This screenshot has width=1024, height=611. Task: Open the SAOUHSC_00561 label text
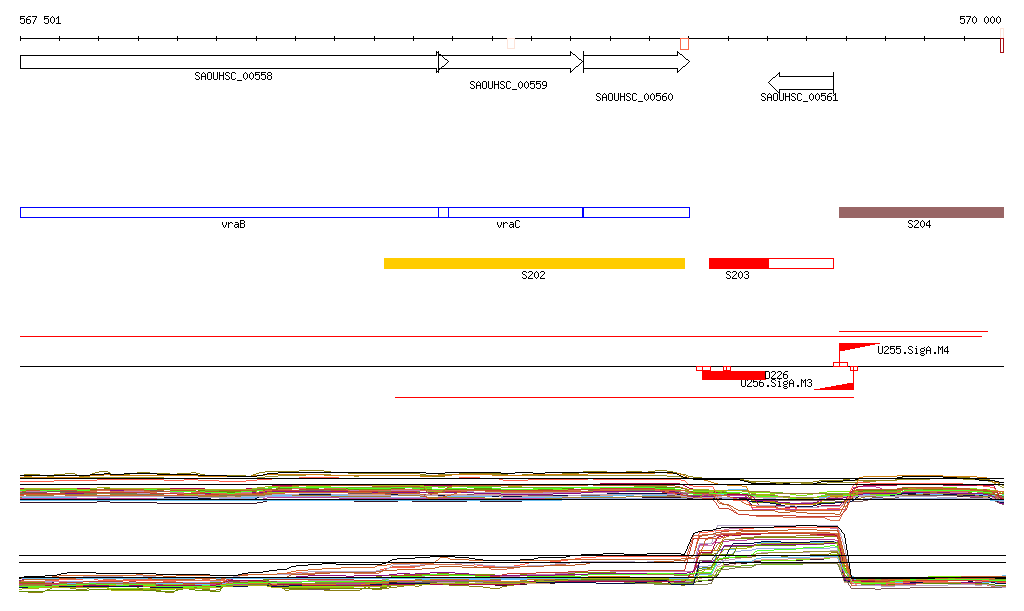(799, 98)
